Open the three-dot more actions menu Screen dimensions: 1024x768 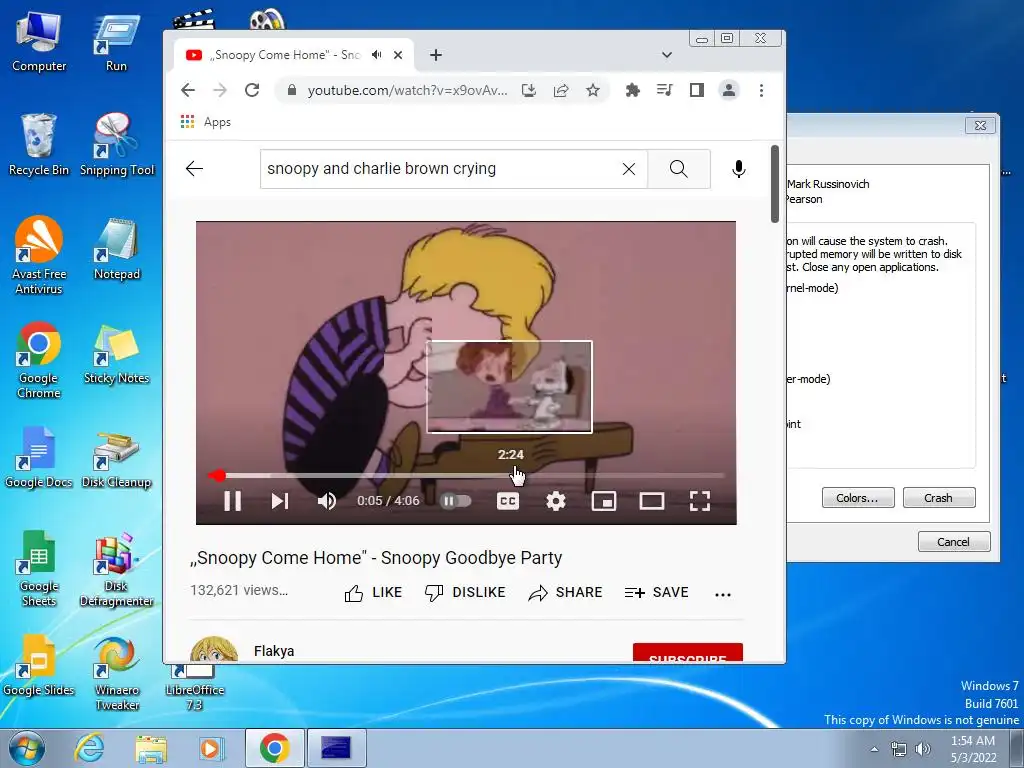click(x=723, y=594)
